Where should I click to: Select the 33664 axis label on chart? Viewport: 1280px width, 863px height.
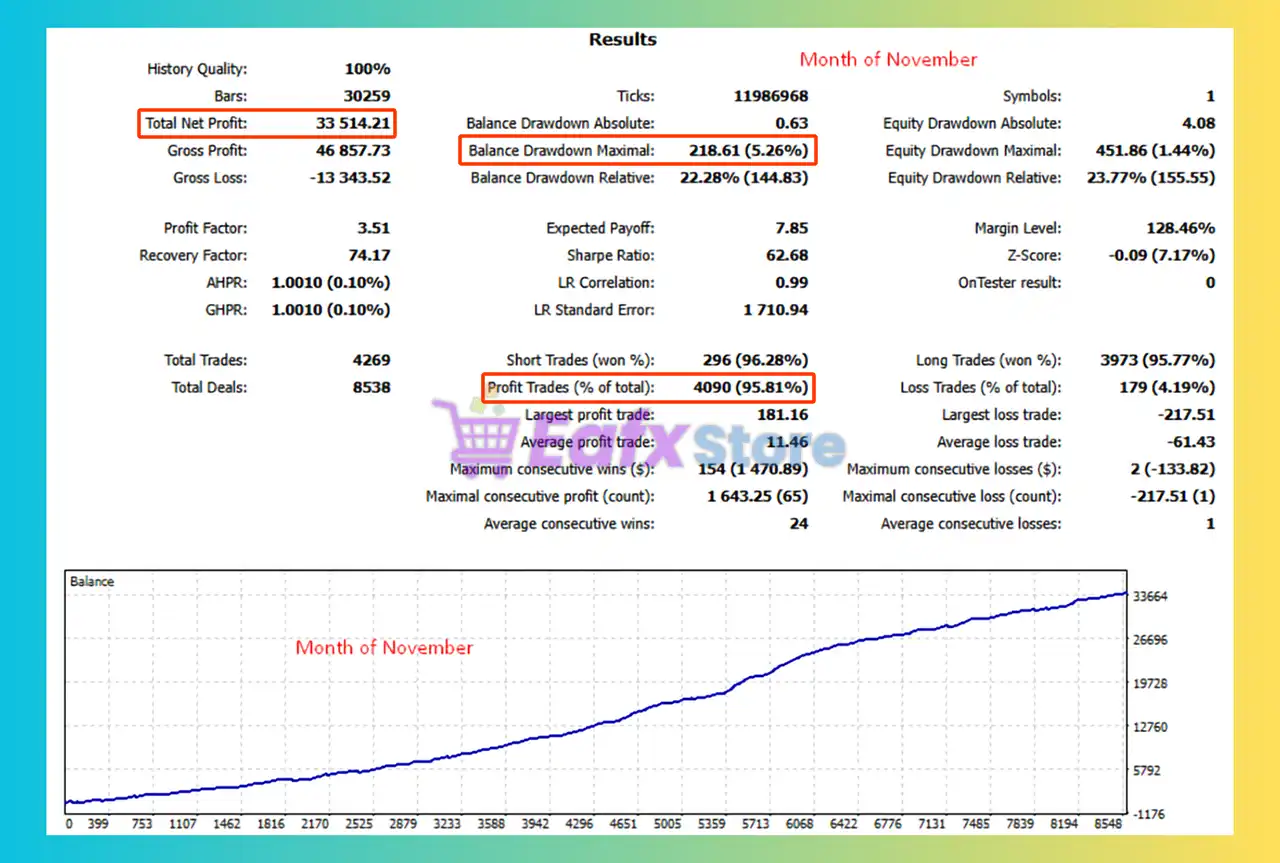(x=1149, y=596)
